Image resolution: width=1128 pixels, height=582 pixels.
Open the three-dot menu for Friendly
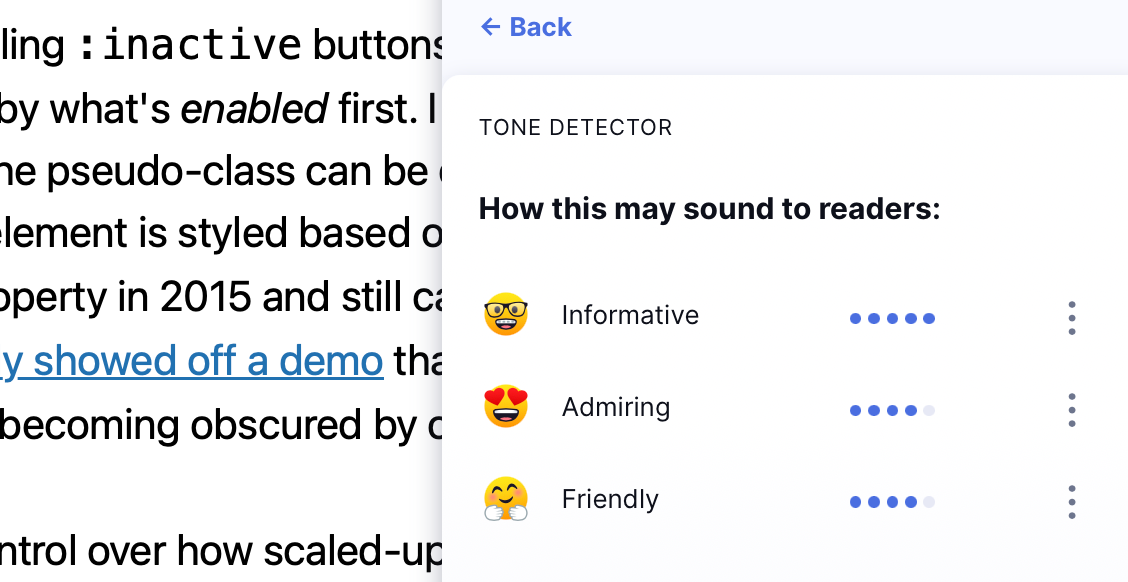click(1071, 502)
